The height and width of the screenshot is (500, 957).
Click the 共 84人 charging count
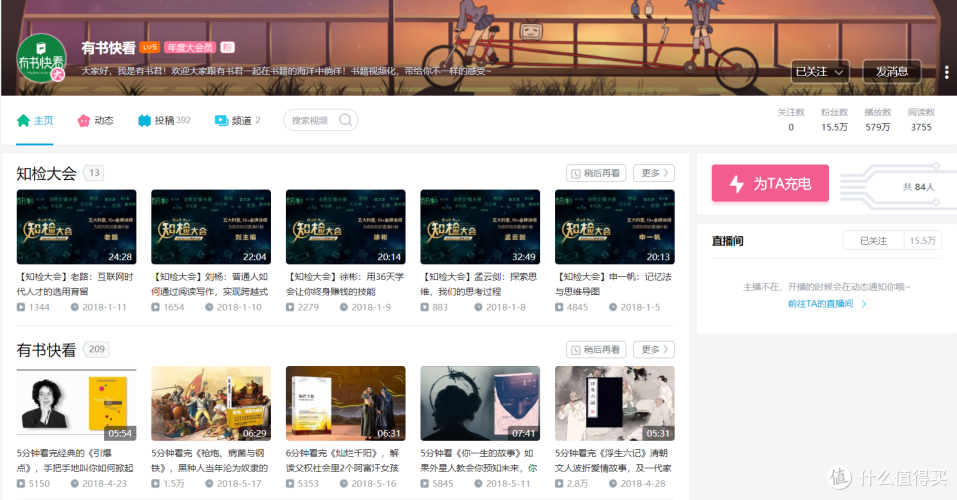[919, 187]
